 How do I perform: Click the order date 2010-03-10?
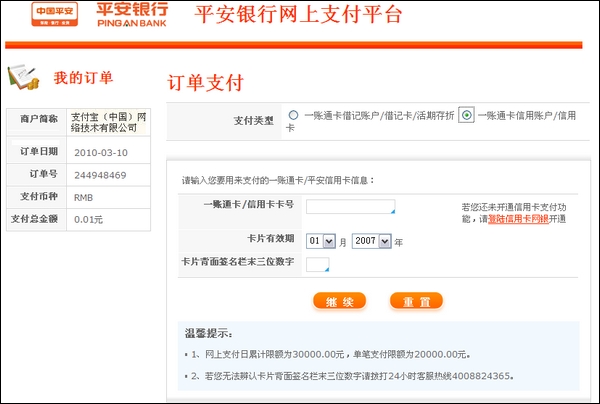101,153
